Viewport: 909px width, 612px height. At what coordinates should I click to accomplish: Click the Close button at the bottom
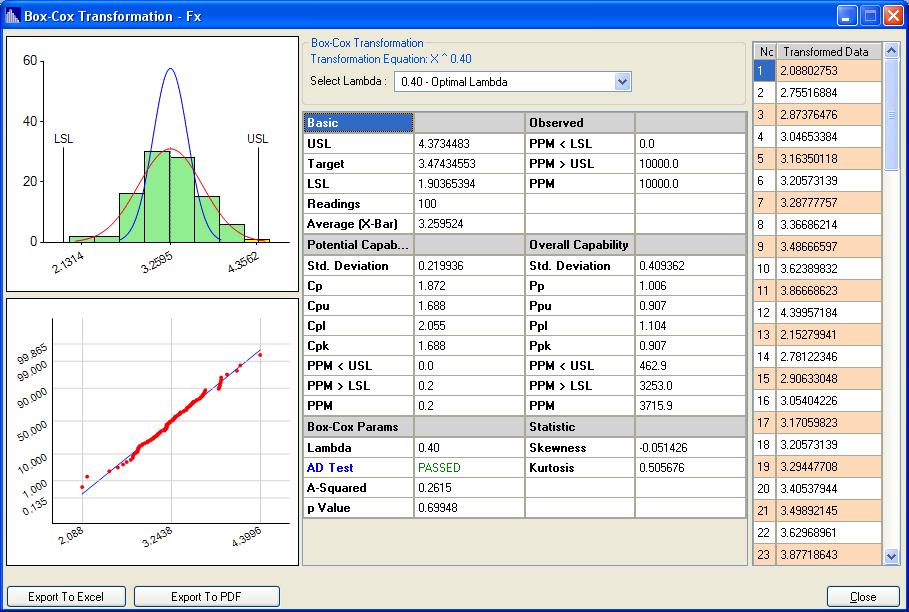click(x=863, y=596)
